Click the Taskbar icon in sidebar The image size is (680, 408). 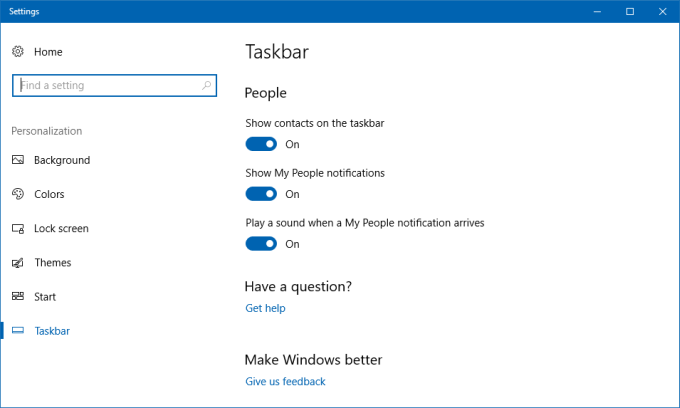coord(18,331)
